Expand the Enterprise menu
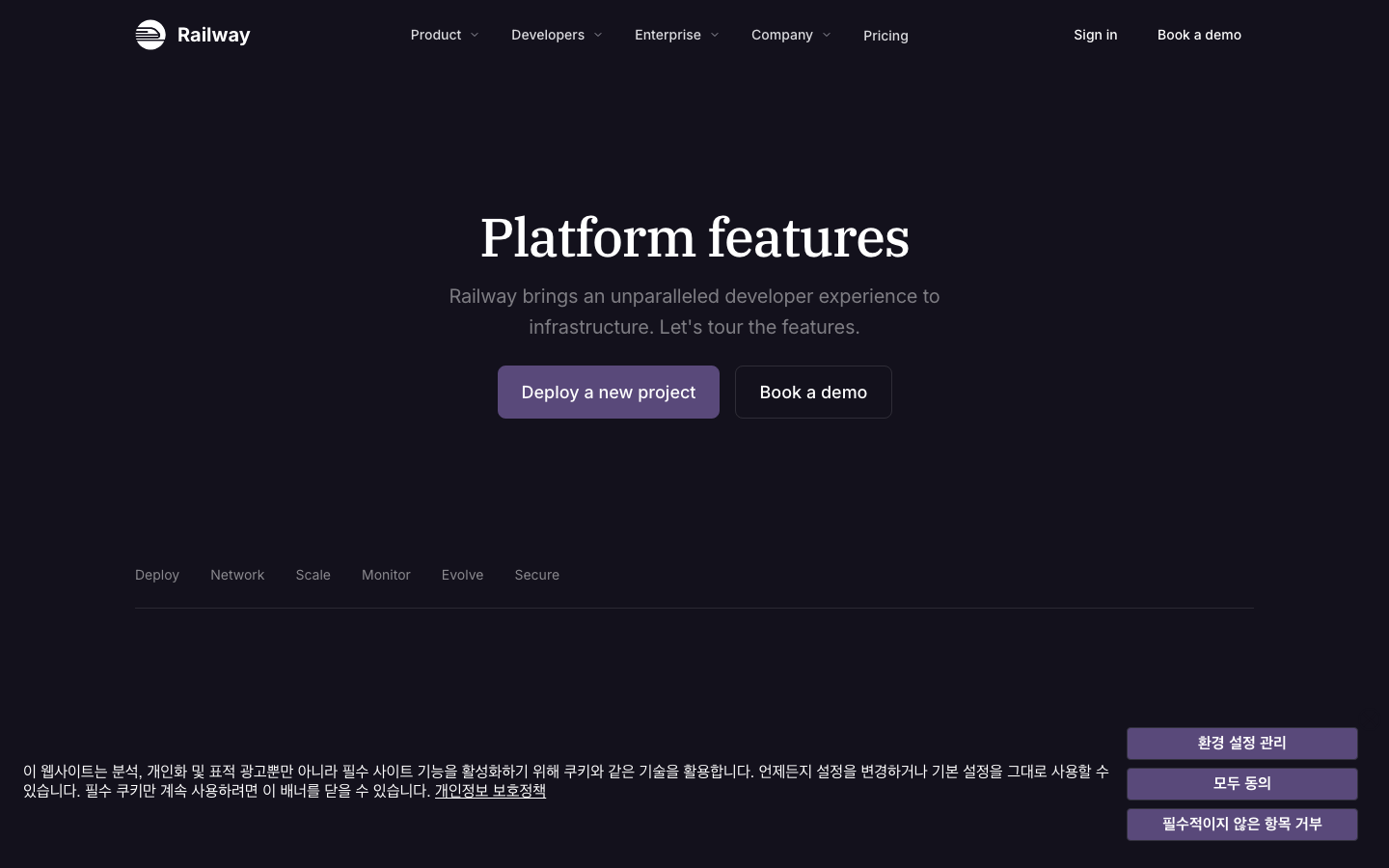Viewport: 1389px width, 868px height. (676, 35)
